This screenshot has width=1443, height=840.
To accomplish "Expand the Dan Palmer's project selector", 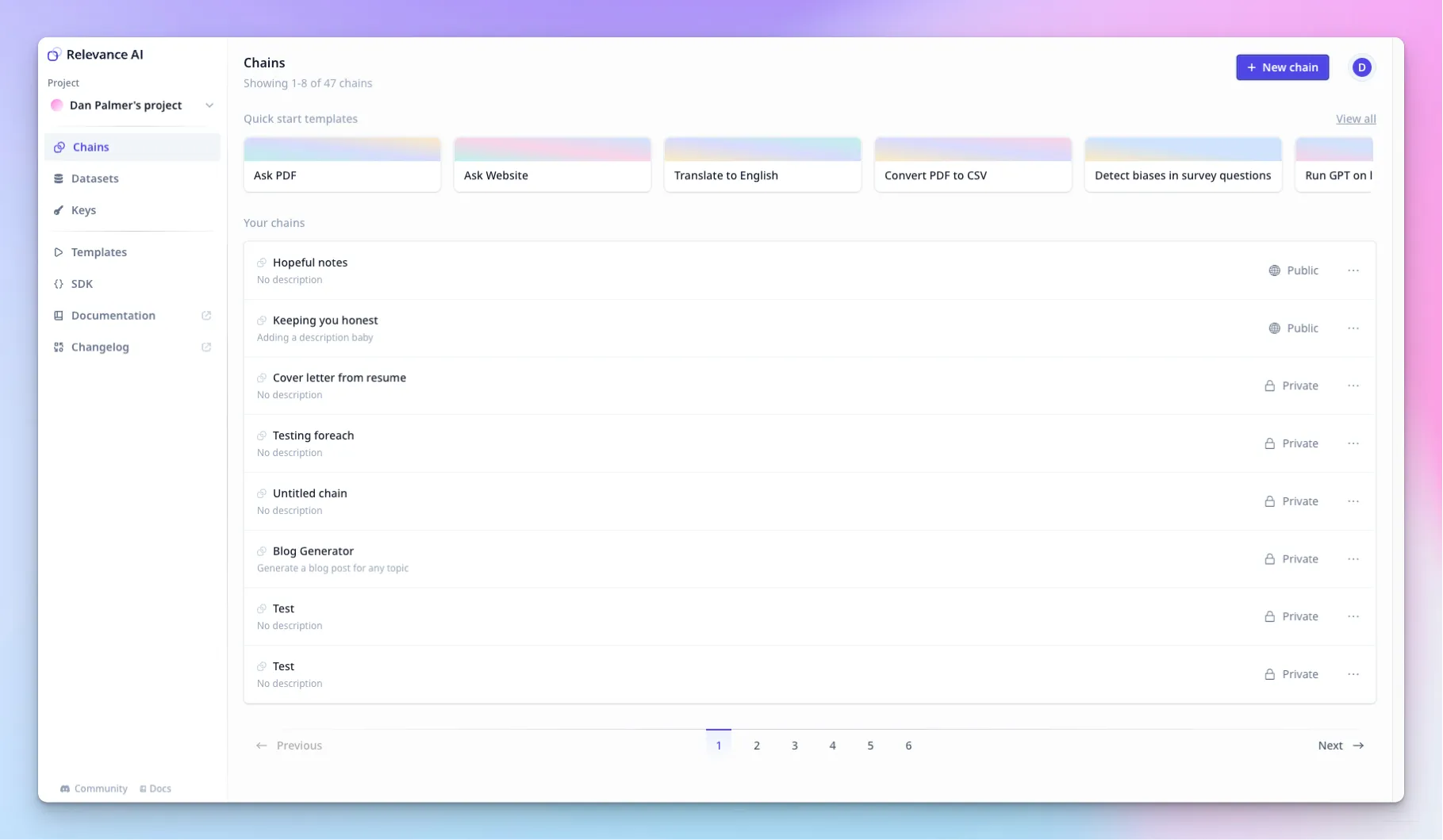I will [x=209, y=105].
